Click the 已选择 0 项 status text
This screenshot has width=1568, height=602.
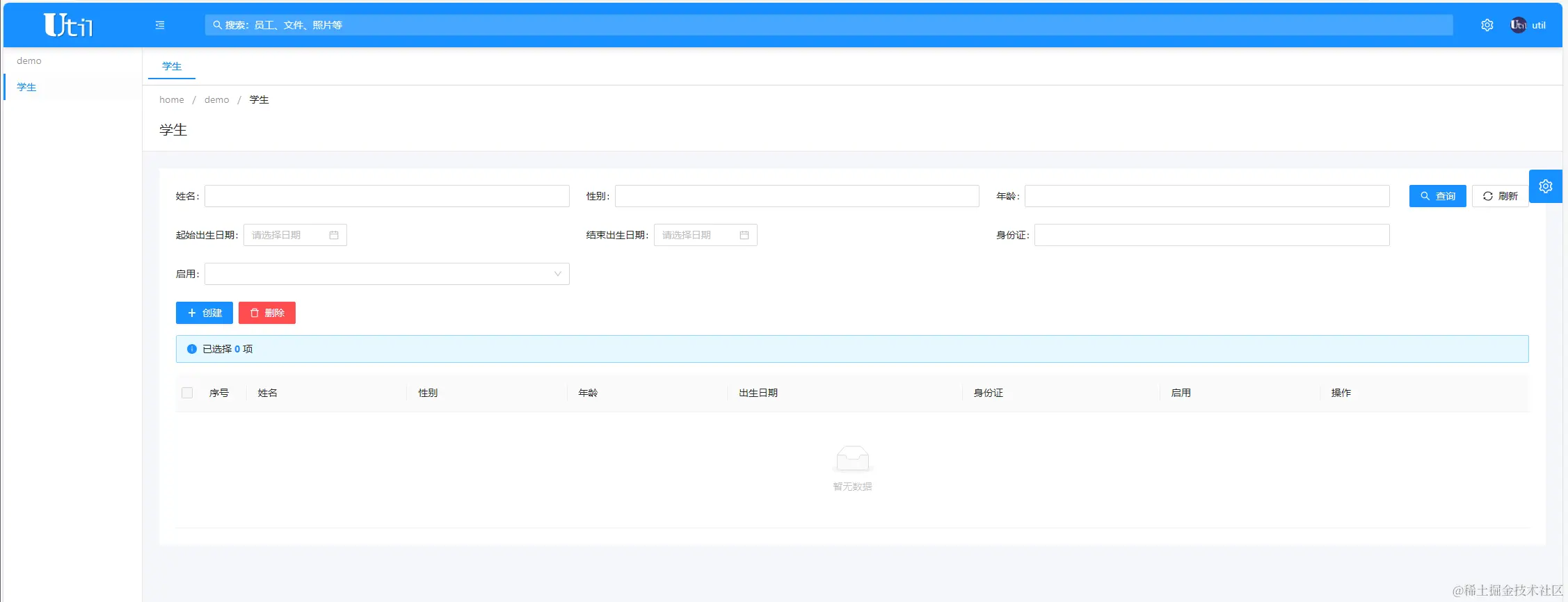click(227, 349)
